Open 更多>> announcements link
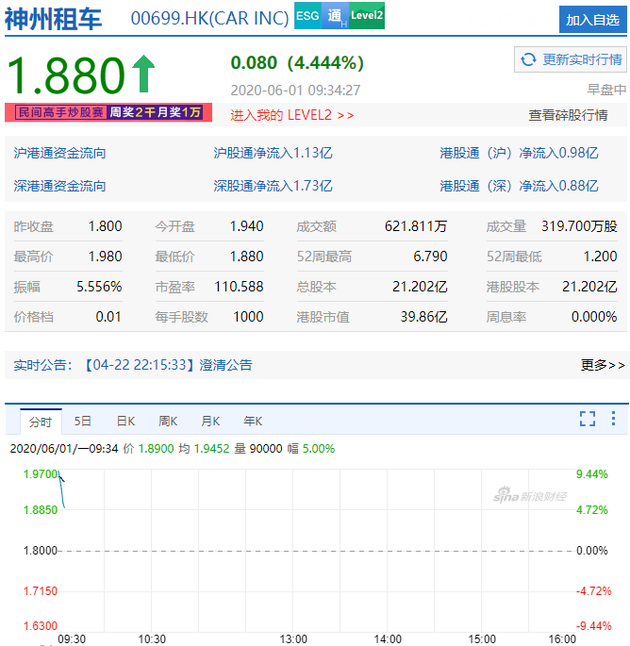The height and width of the screenshot is (646, 630). (603, 365)
